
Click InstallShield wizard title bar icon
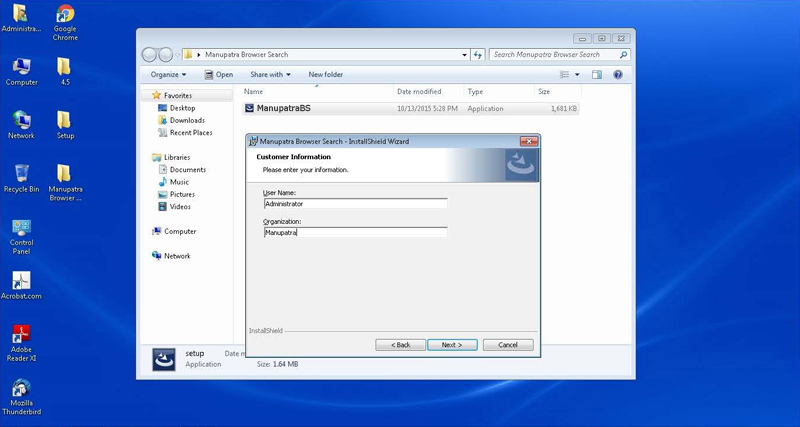(253, 141)
